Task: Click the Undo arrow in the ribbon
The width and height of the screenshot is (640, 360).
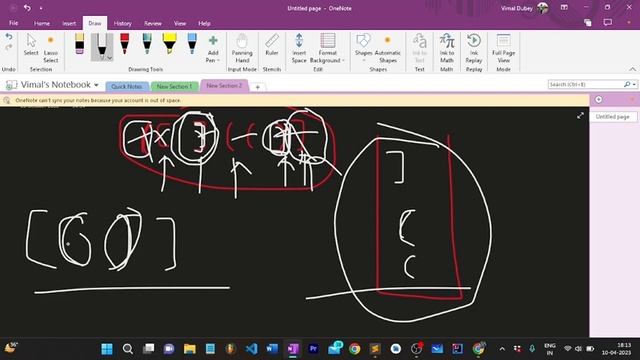Action: 9,37
